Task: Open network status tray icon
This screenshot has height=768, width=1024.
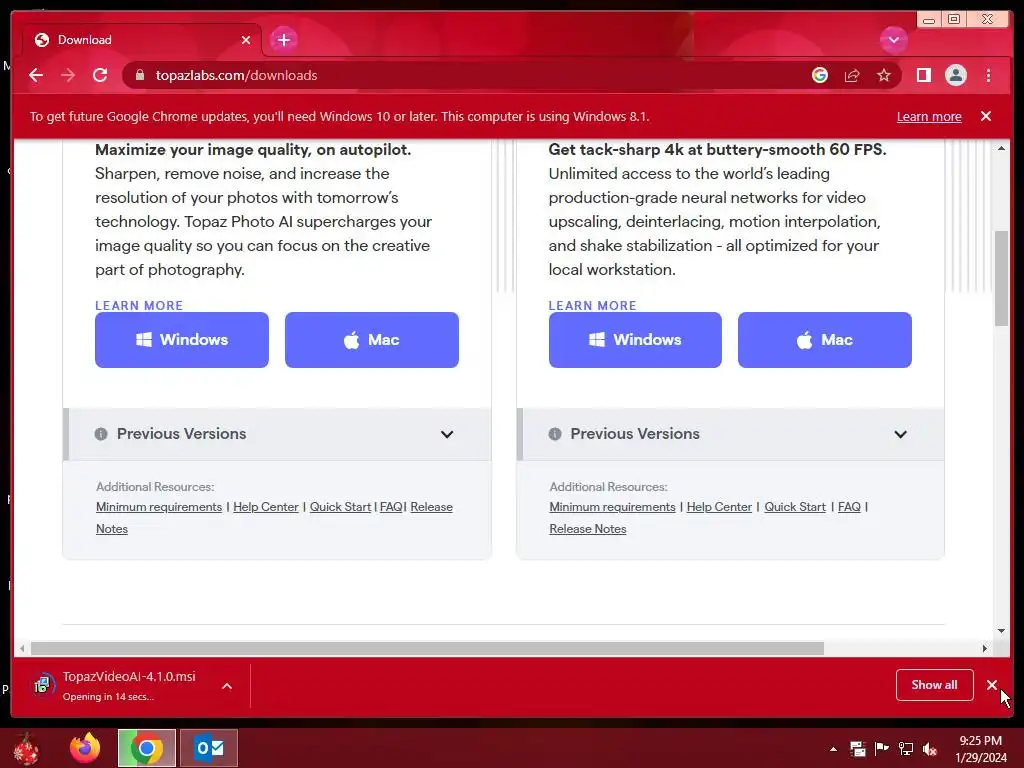Action: coord(906,749)
